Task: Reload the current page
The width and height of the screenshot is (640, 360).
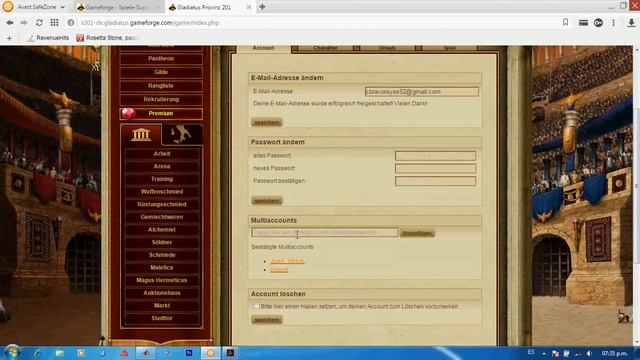Action: pos(39,23)
